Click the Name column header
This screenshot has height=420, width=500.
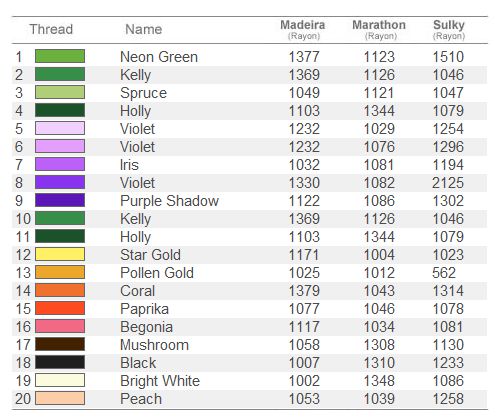(x=144, y=29)
